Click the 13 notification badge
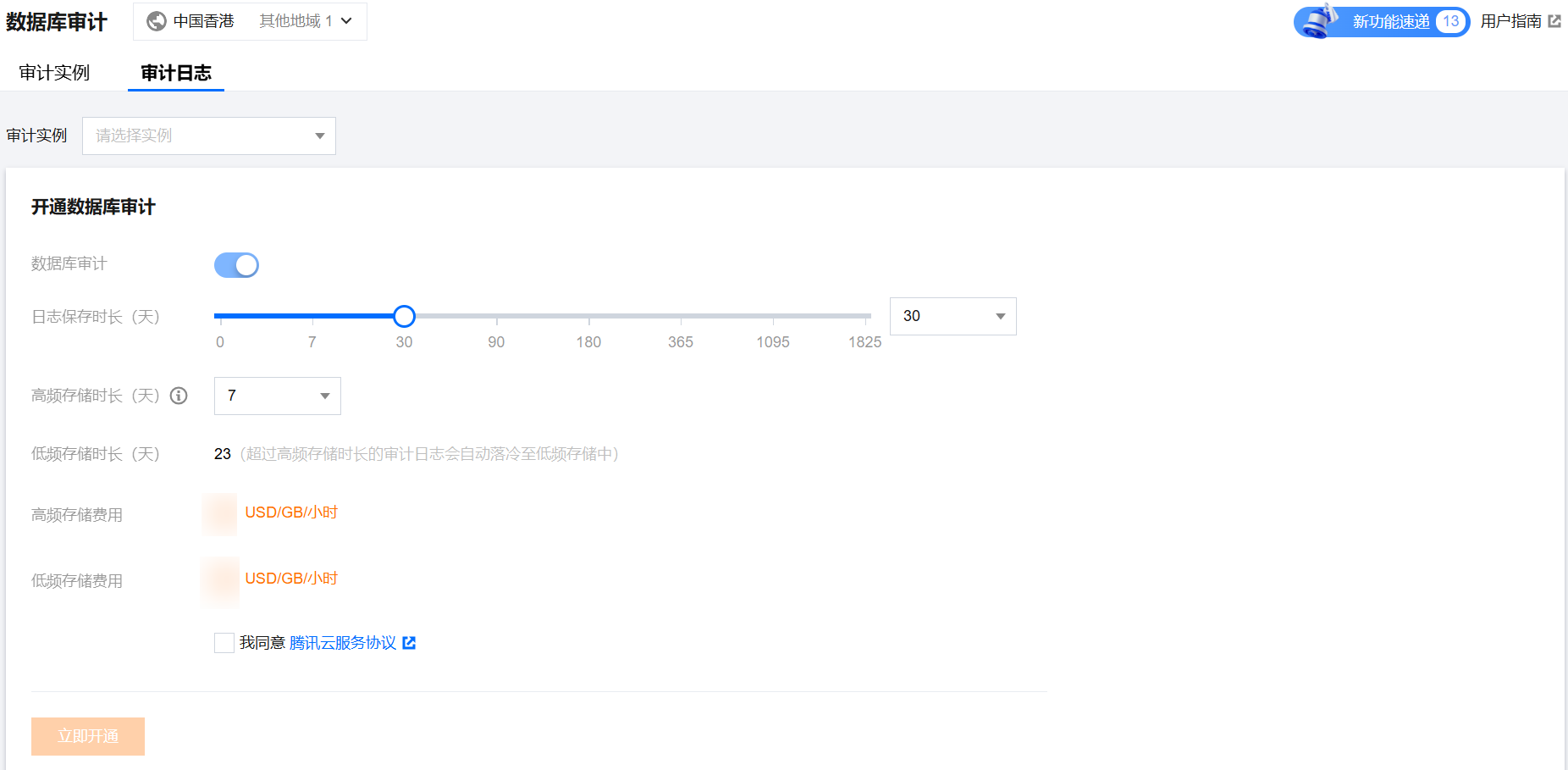The height and width of the screenshot is (770, 1568). pyautogui.click(x=1450, y=21)
